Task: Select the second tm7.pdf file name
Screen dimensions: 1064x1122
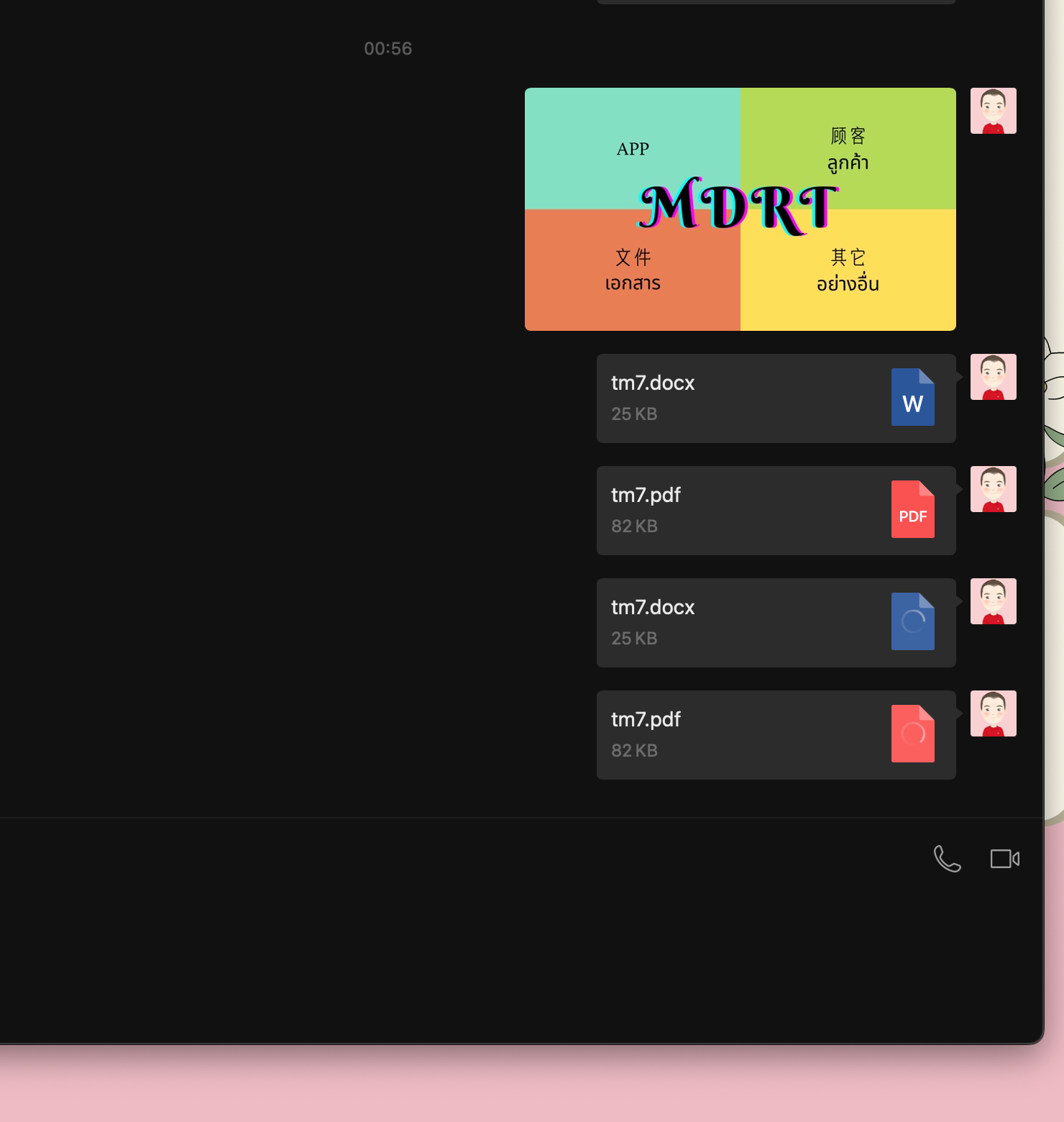Action: 646,719
